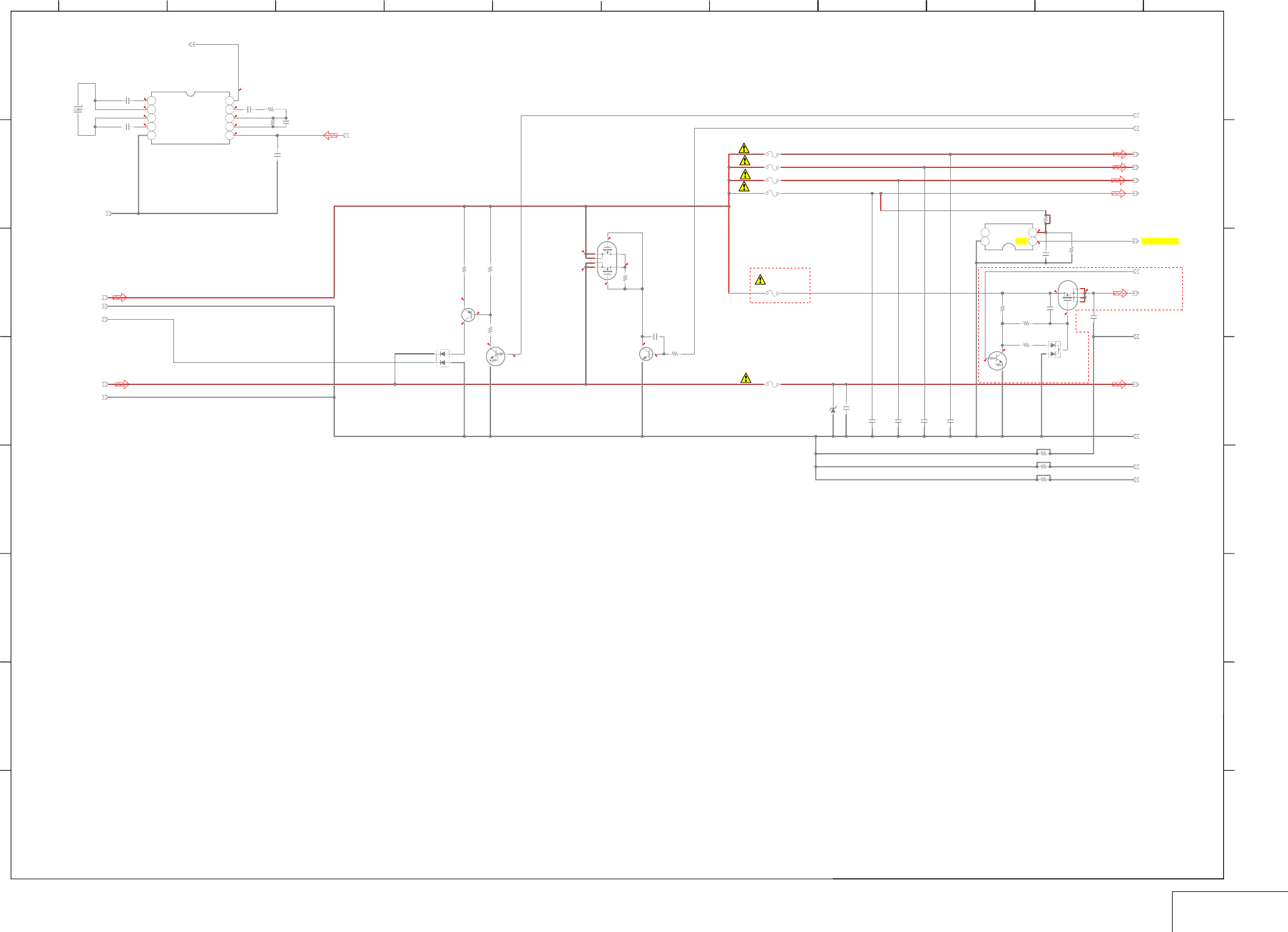Click the digital transistor circle inside the red dashed region
The image size is (1288, 932).
point(997,360)
